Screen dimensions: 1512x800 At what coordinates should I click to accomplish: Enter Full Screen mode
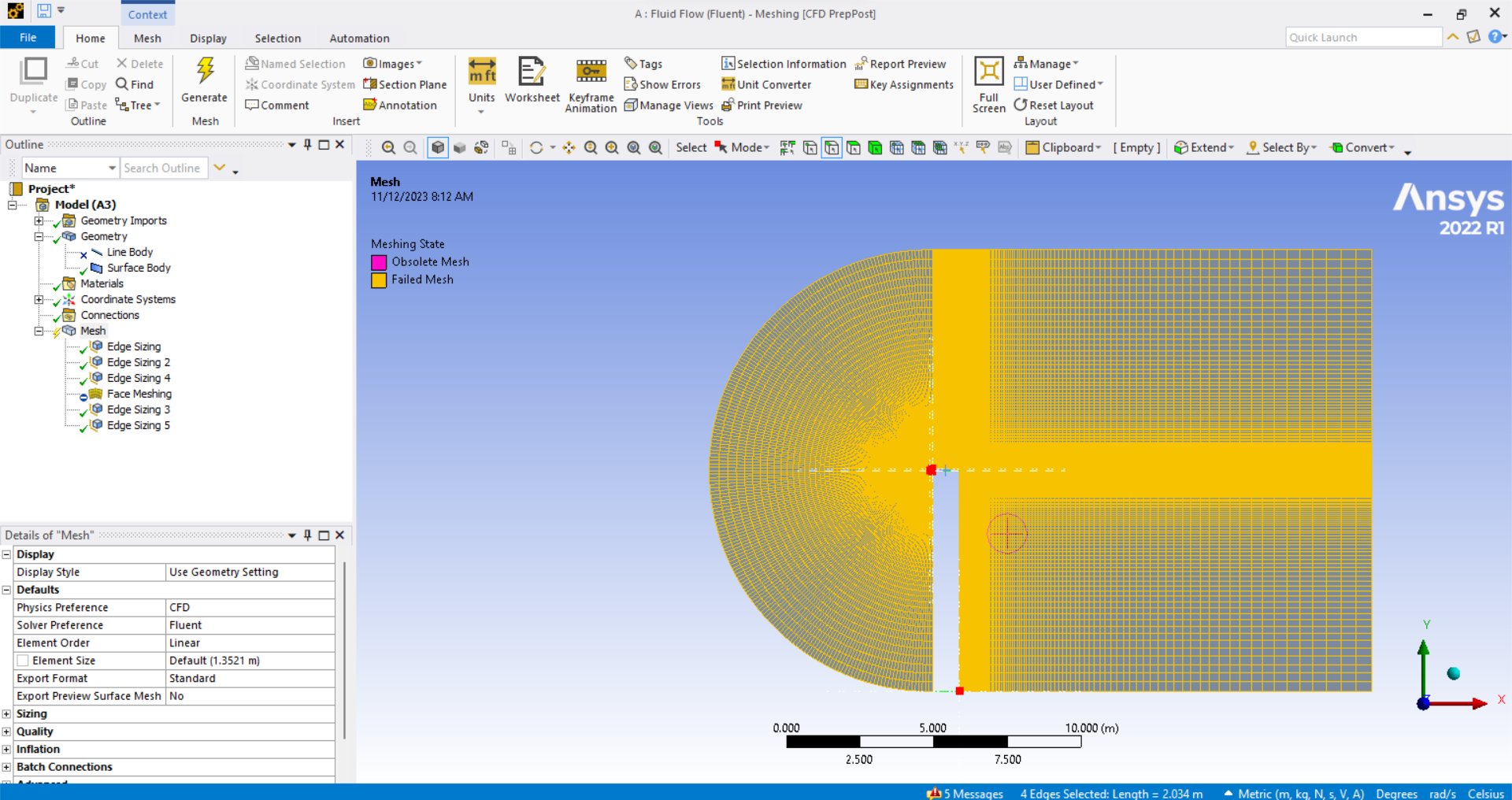tap(988, 72)
